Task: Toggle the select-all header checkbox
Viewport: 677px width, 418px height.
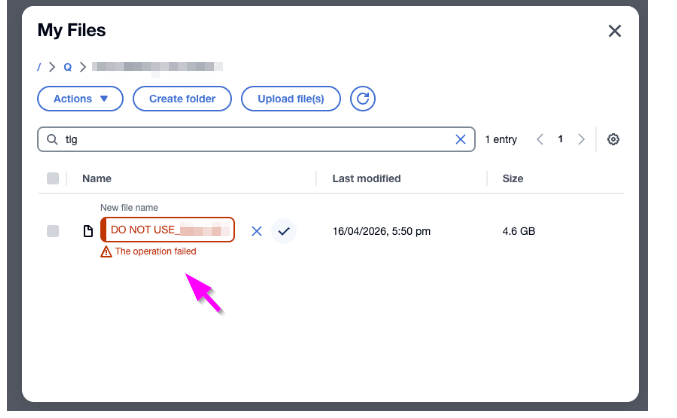Action: [53, 179]
